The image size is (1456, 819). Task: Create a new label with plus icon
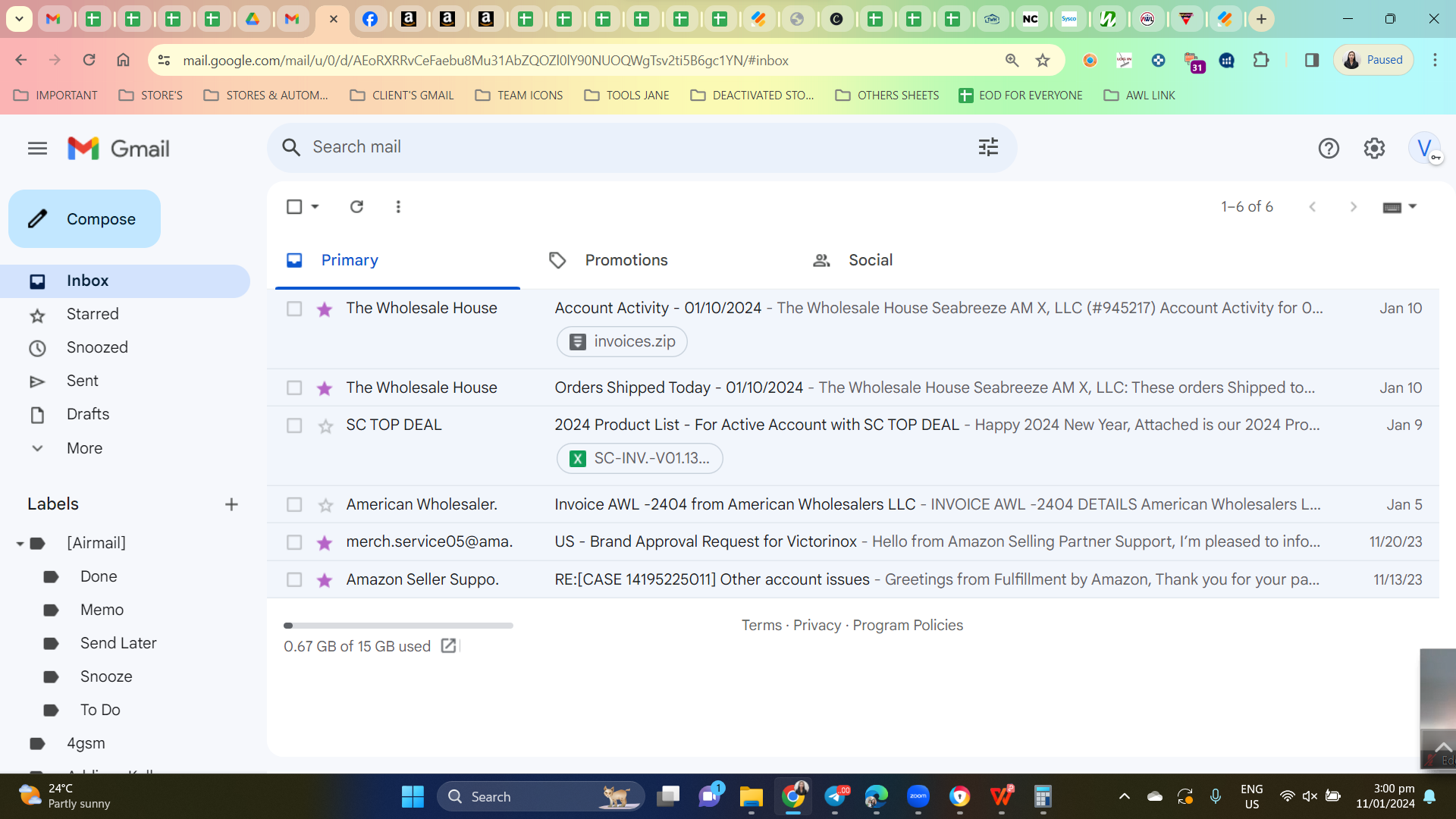[x=231, y=504]
